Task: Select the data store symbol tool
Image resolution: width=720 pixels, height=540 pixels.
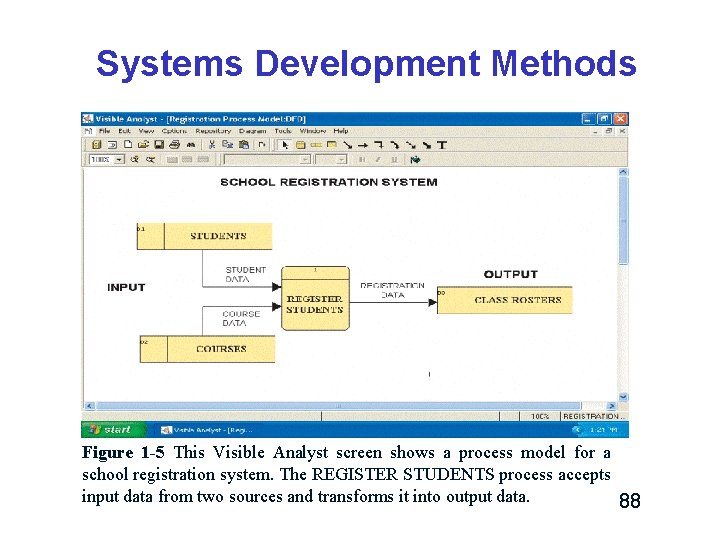Action: point(316,145)
